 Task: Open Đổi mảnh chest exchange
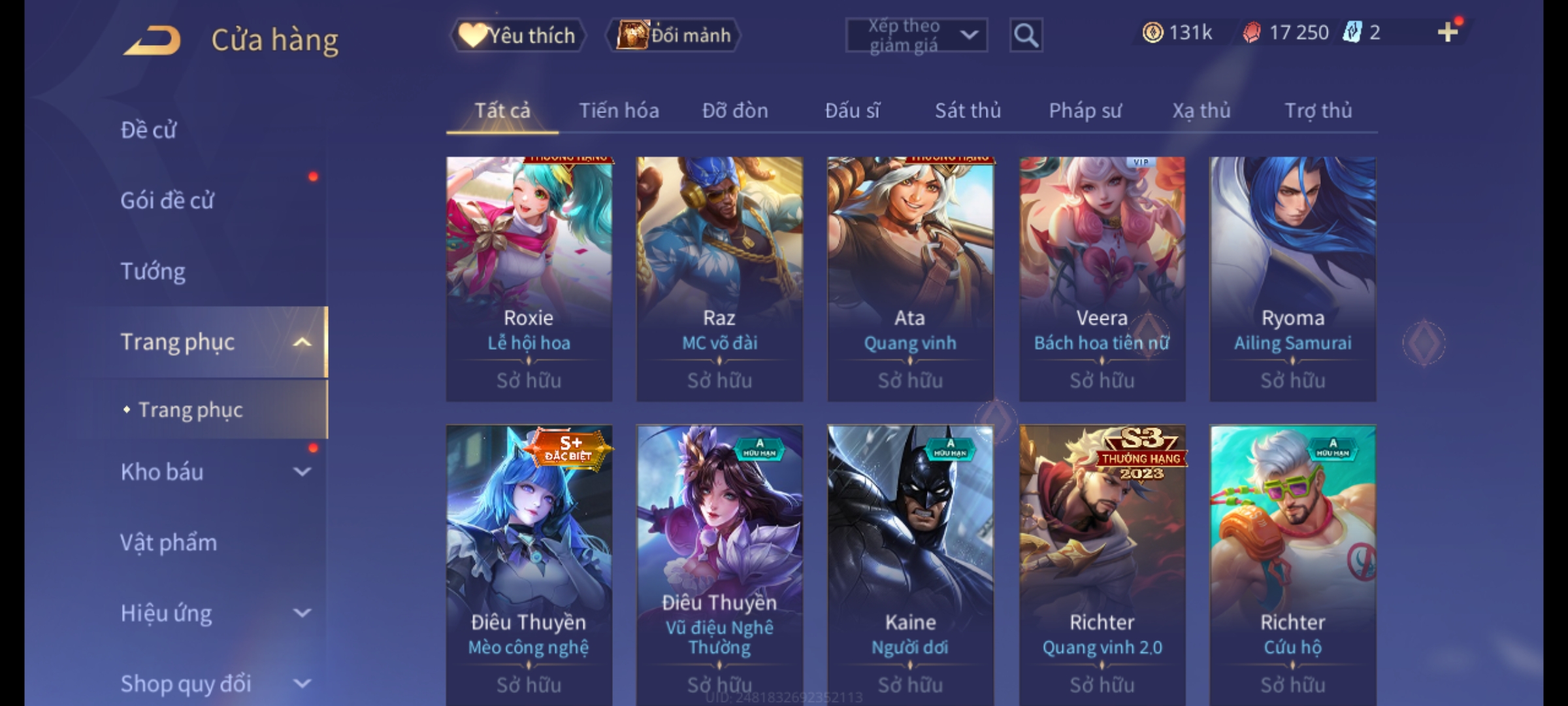coord(674,35)
